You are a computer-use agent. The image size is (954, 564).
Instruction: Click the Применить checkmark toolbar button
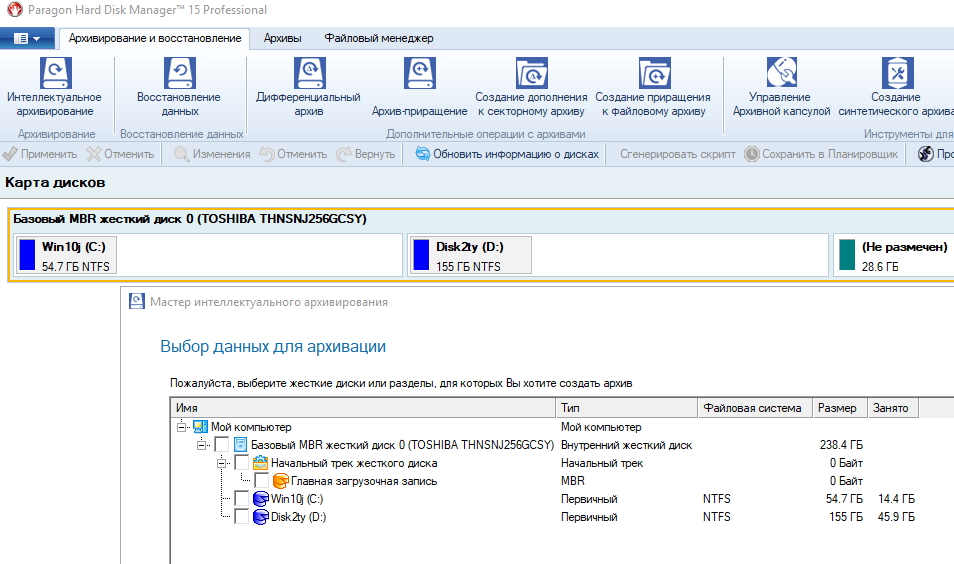[40, 154]
